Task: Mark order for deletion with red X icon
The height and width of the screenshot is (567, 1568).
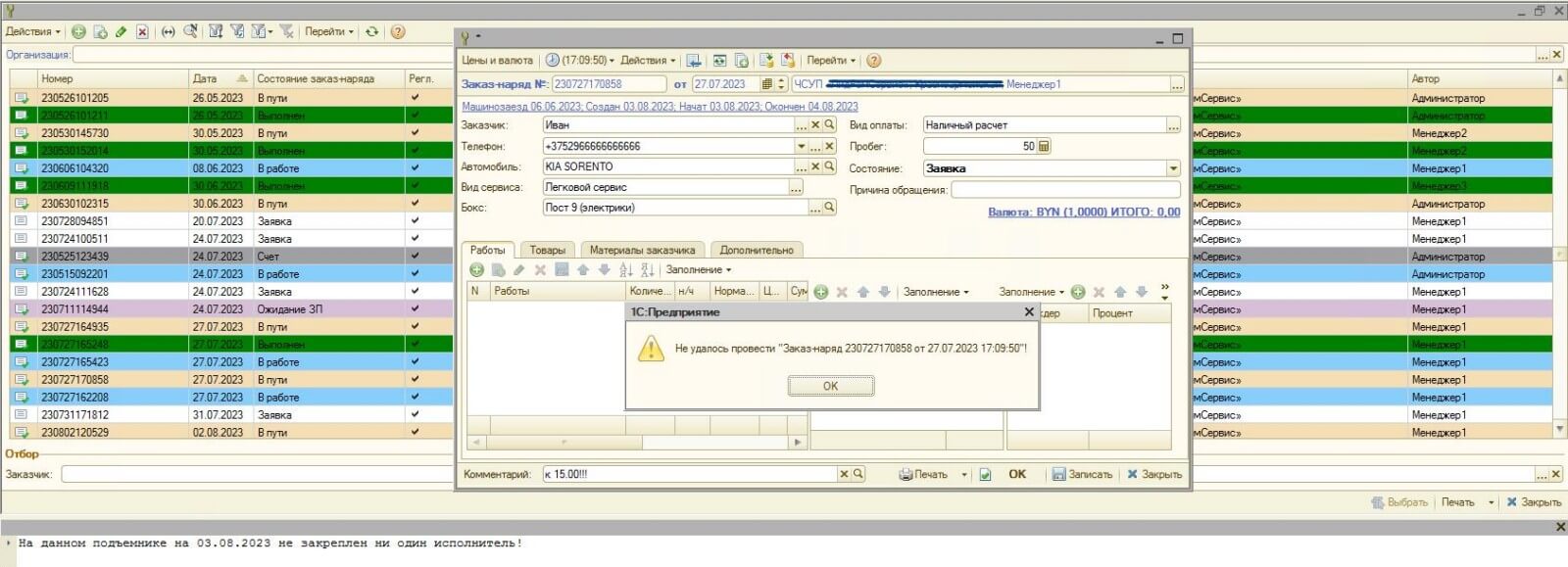Action: pyautogui.click(x=142, y=31)
